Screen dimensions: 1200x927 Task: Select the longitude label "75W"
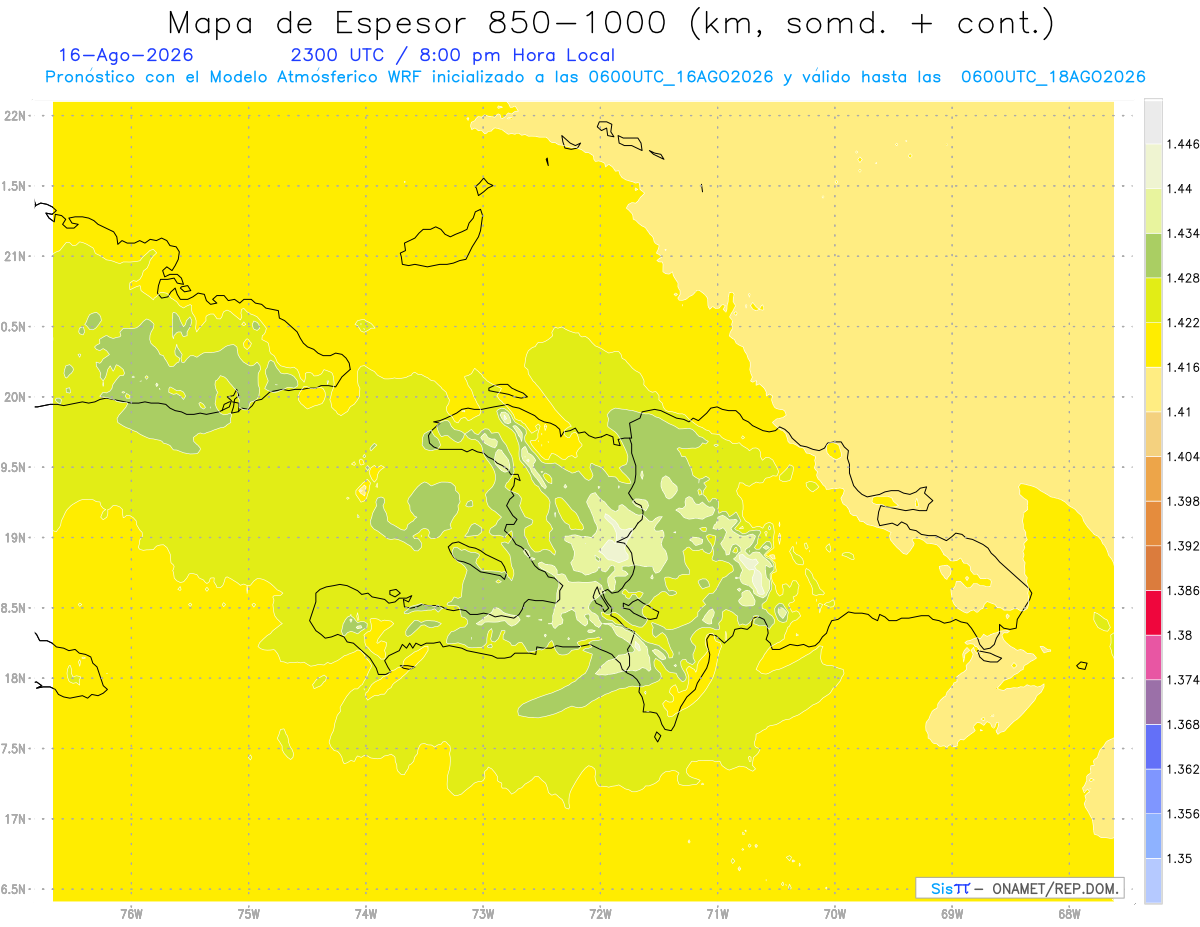click(x=249, y=914)
